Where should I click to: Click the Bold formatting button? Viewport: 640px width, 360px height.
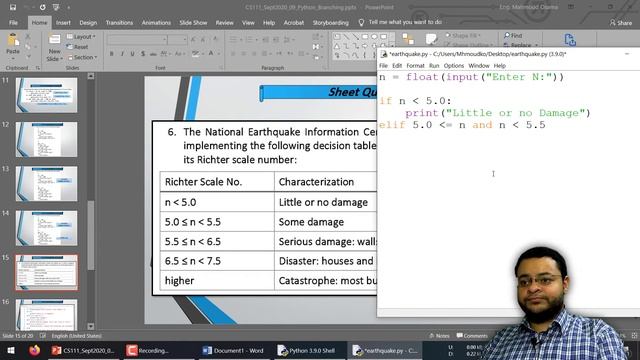[x=111, y=54]
